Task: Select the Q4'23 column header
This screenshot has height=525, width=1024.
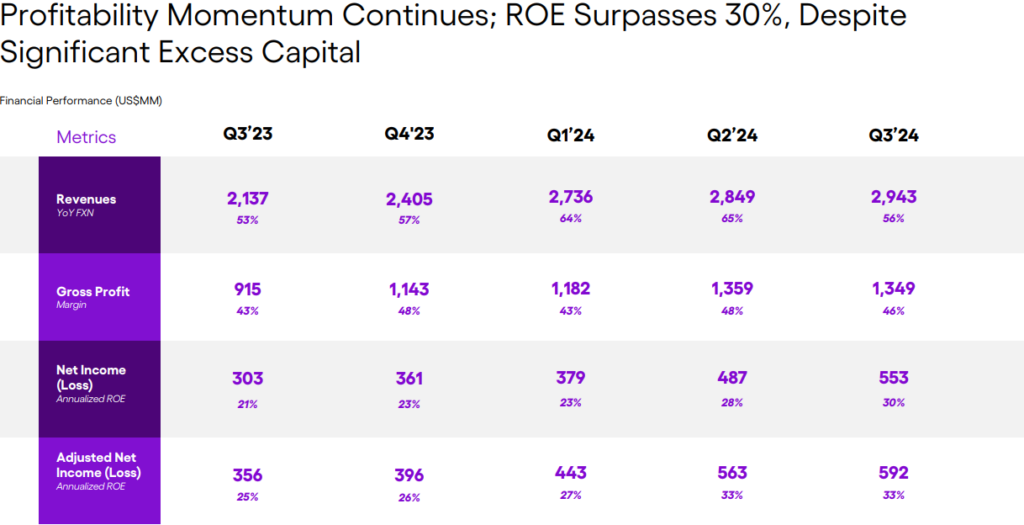Action: pyautogui.click(x=409, y=135)
